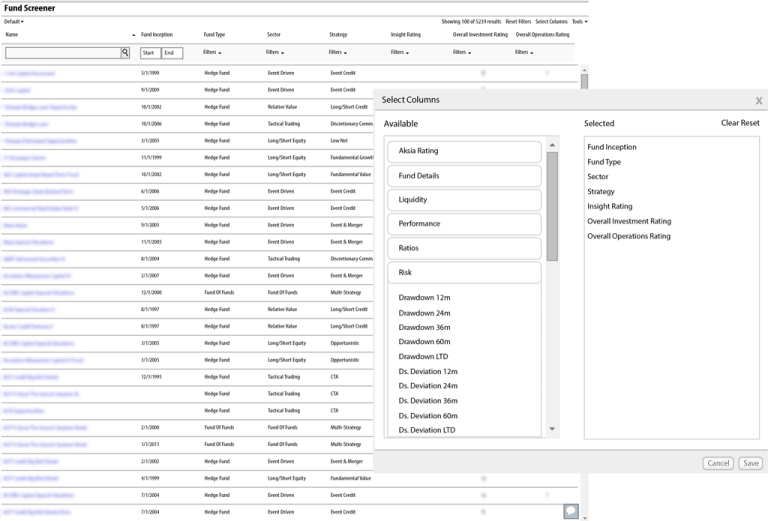This screenshot has width=768, height=521.
Task: Open the Tools dropdown menu
Action: click(579, 21)
